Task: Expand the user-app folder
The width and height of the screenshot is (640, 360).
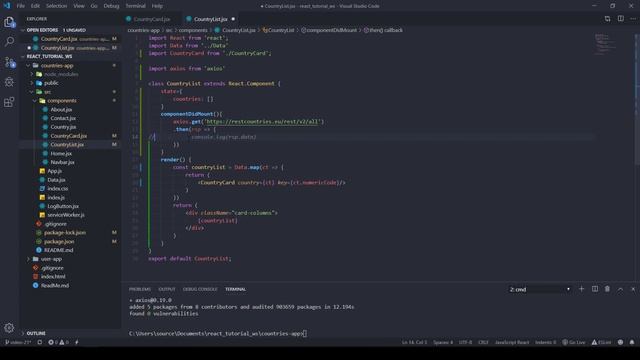Action: click(51, 259)
